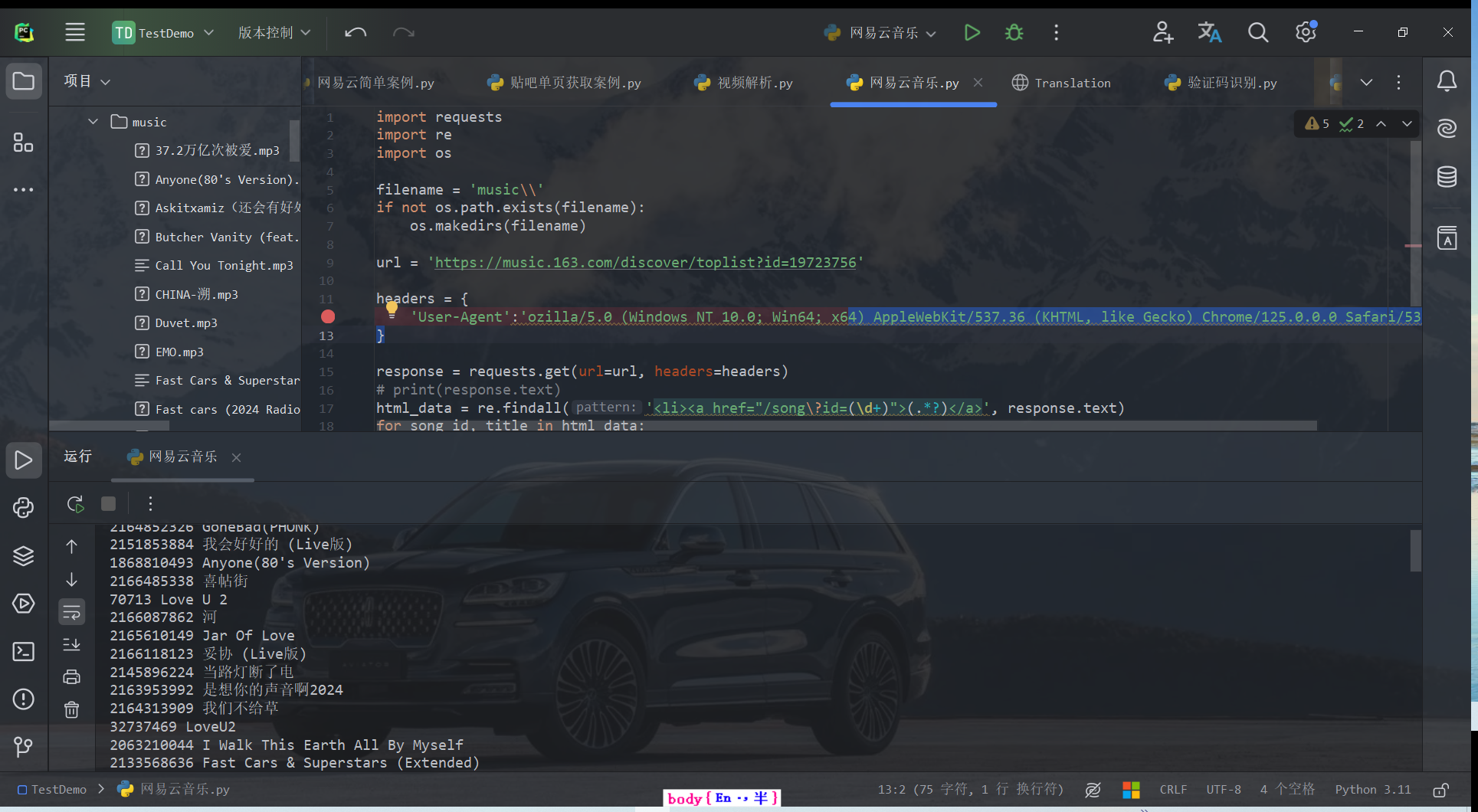Show more tool windows ellipsis
This screenshot has height=812, width=1478.
24,189
